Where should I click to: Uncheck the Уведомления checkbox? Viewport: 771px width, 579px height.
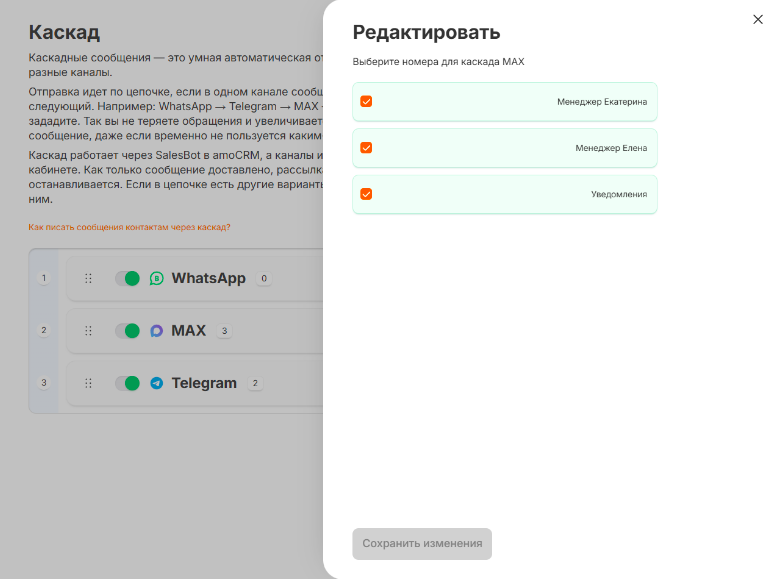coord(366,194)
